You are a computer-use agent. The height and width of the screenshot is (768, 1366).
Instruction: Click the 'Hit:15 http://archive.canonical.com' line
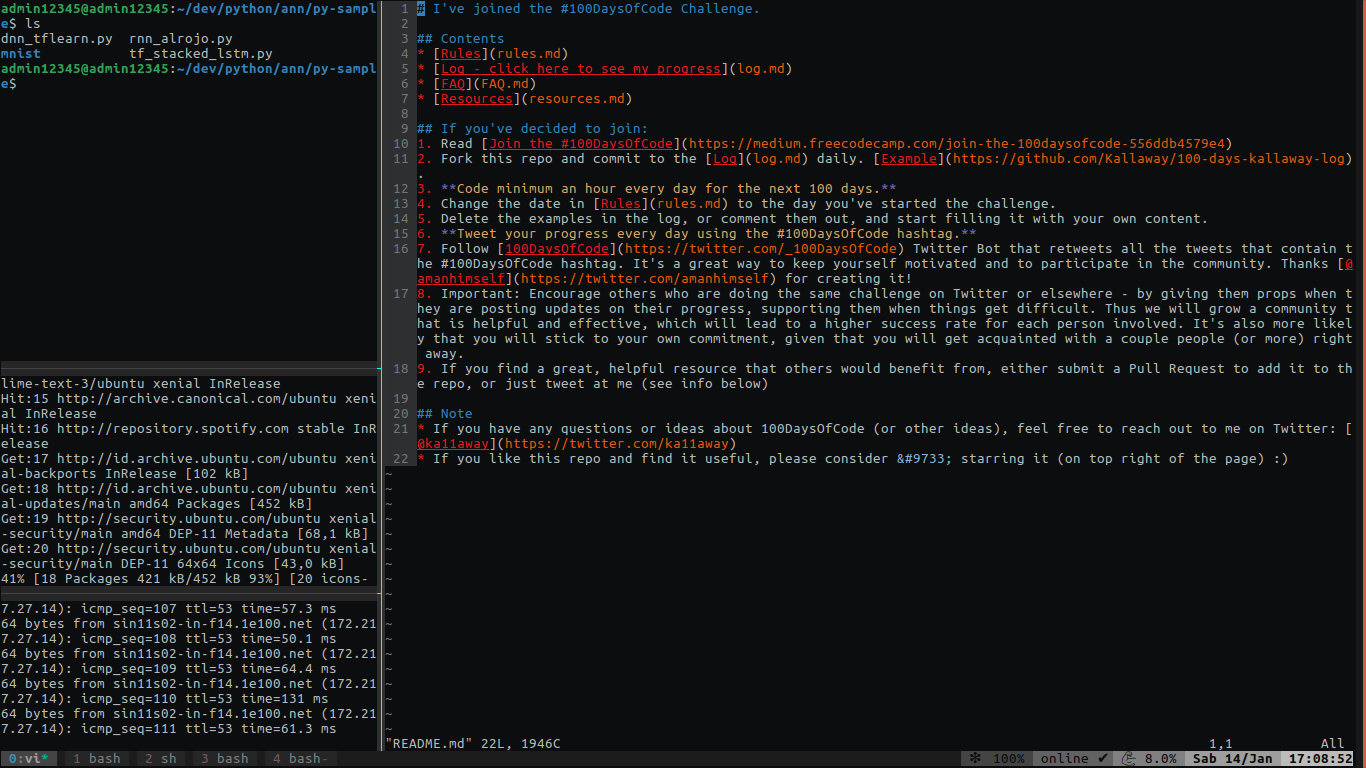pyautogui.click(x=189, y=406)
